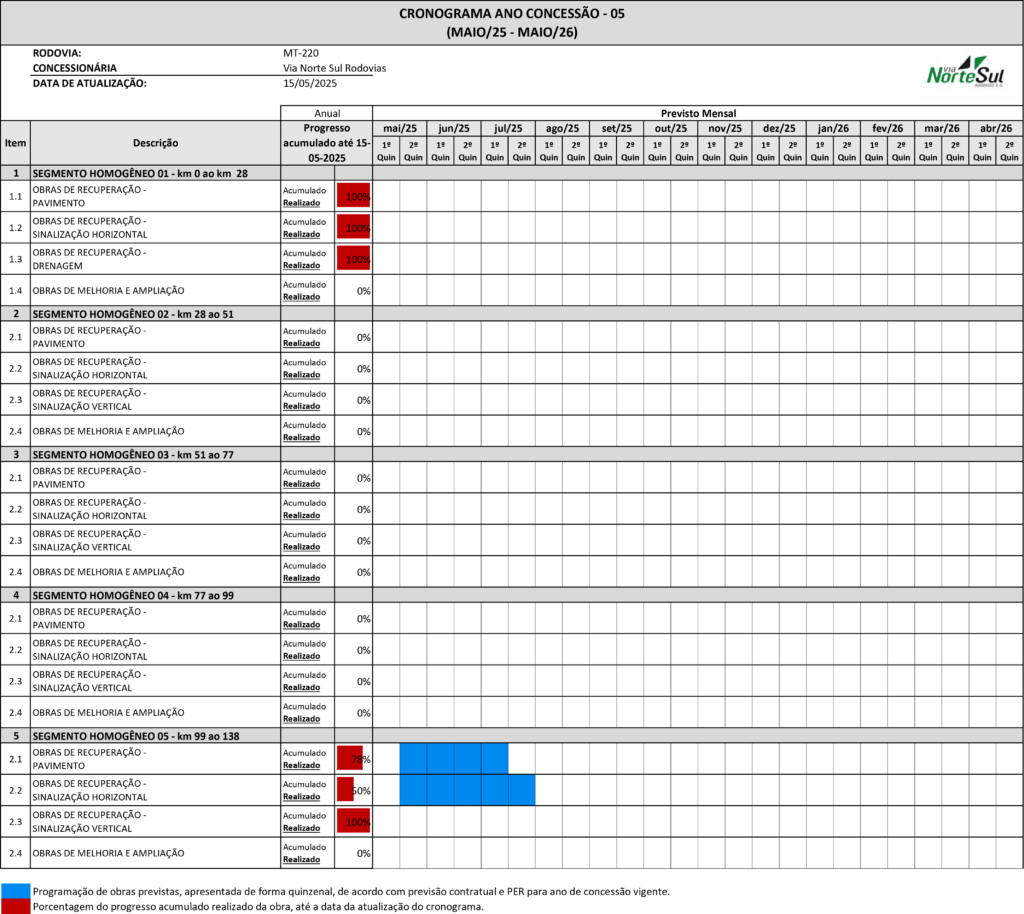
Task: Click 'SEGMENTO HOMOGÊNEO 04 - km 77 ao 99'
Action: (133, 595)
